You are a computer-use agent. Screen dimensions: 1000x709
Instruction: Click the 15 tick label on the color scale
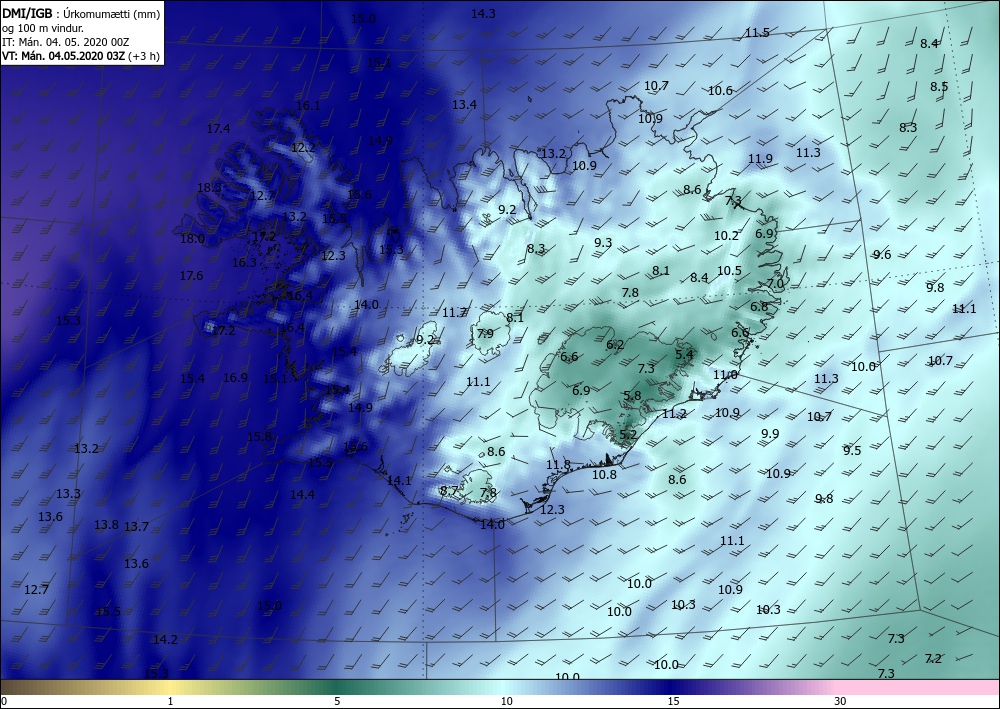[x=673, y=701]
